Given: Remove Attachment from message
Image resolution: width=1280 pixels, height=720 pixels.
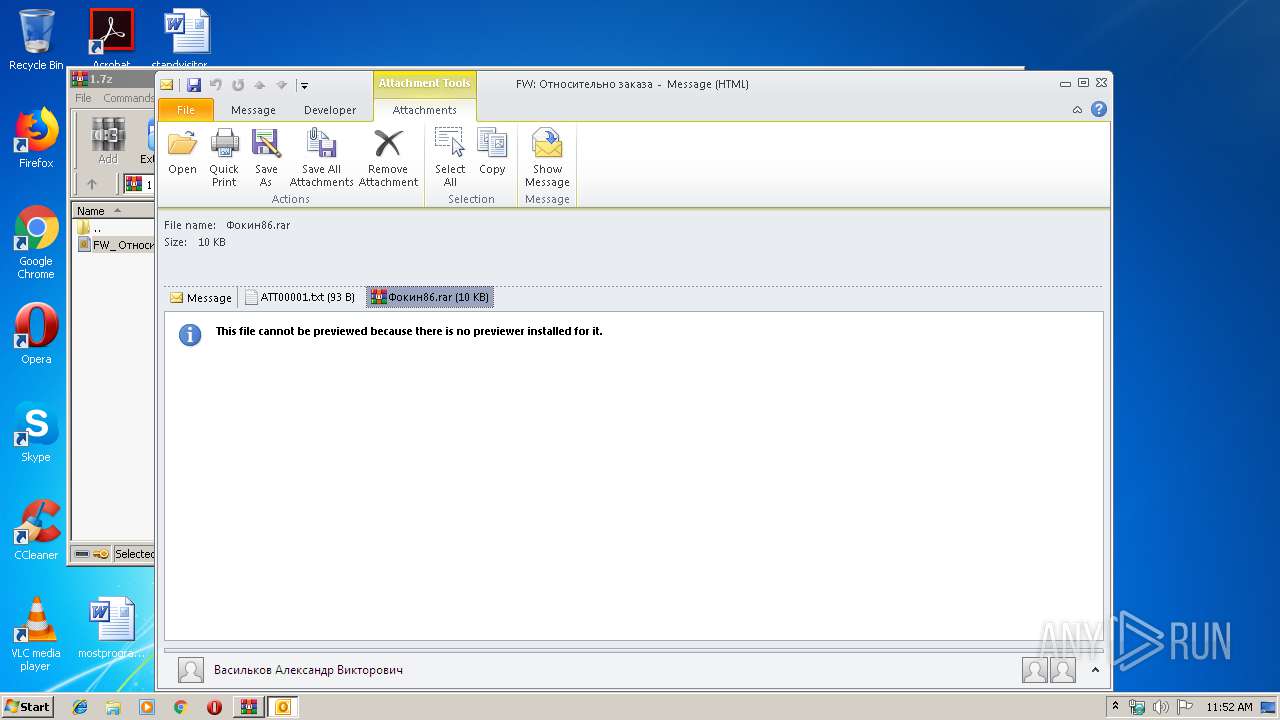Looking at the screenshot, I should (x=388, y=156).
